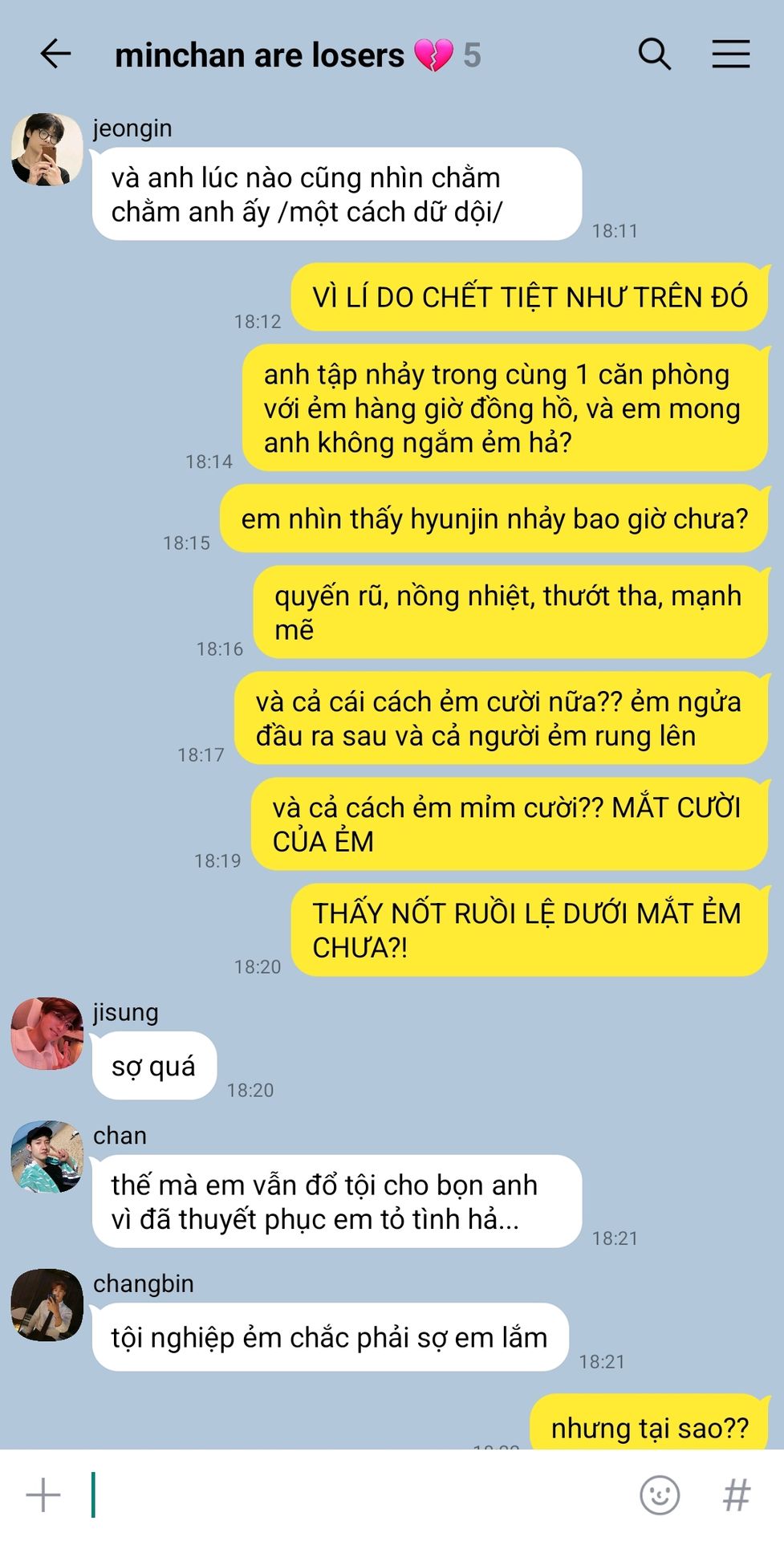Viewport: 784px width, 1541px height.
Task: Select the 'VÌ LÍ DO CHẾT TIỆT' bubble
Action: coord(530,297)
